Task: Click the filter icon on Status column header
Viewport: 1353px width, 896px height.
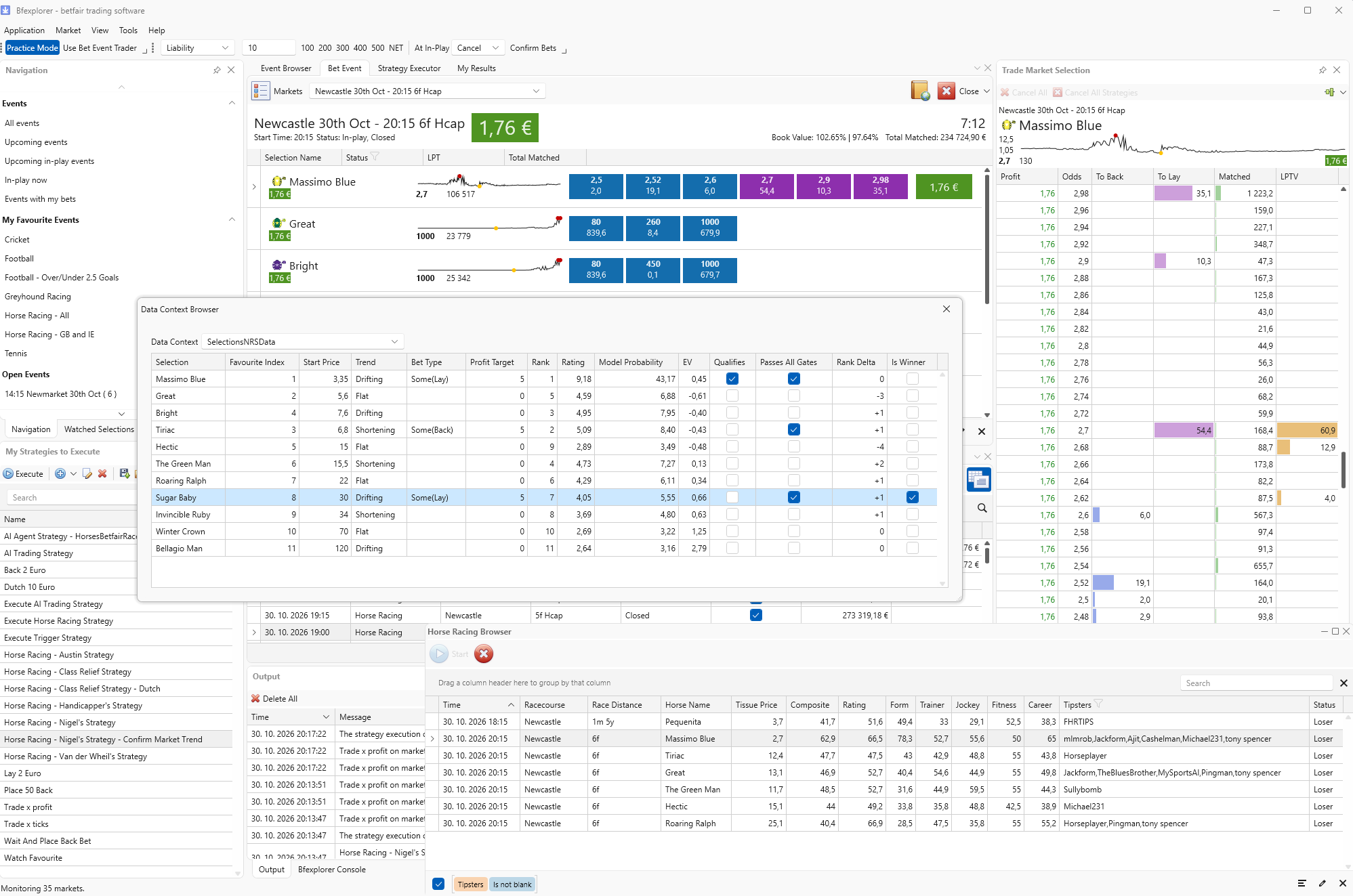Action: tap(375, 157)
